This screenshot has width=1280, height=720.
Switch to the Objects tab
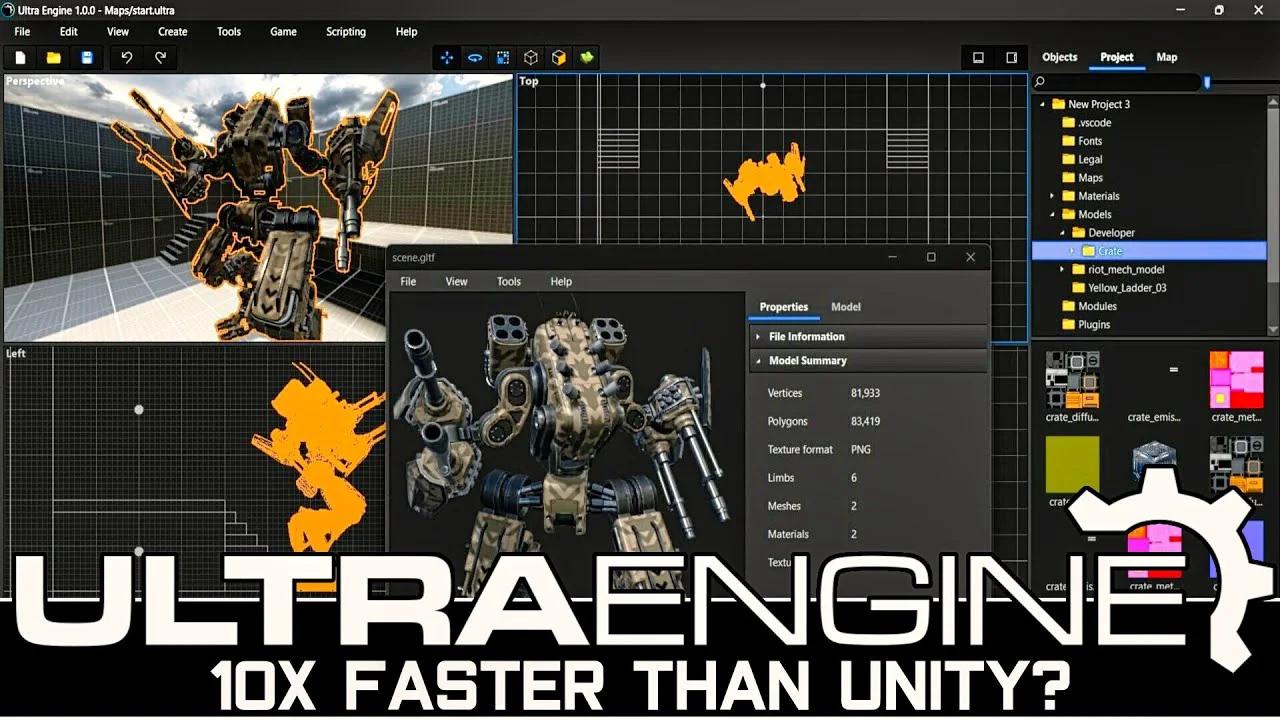point(1059,57)
